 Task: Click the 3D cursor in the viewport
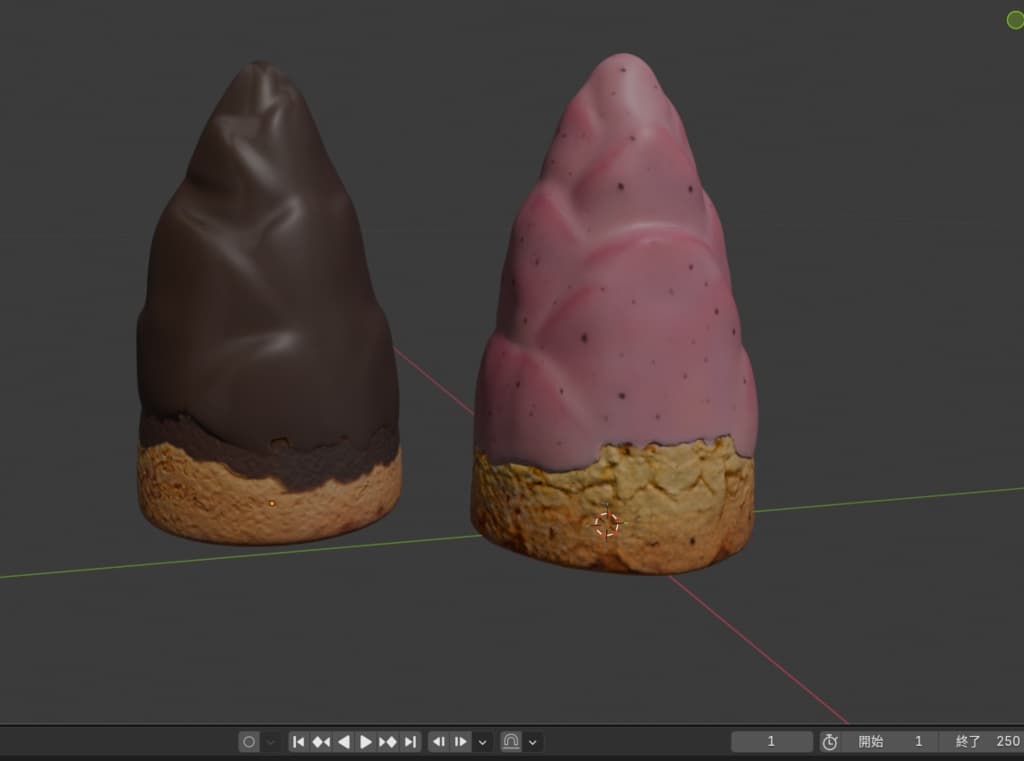(x=607, y=524)
